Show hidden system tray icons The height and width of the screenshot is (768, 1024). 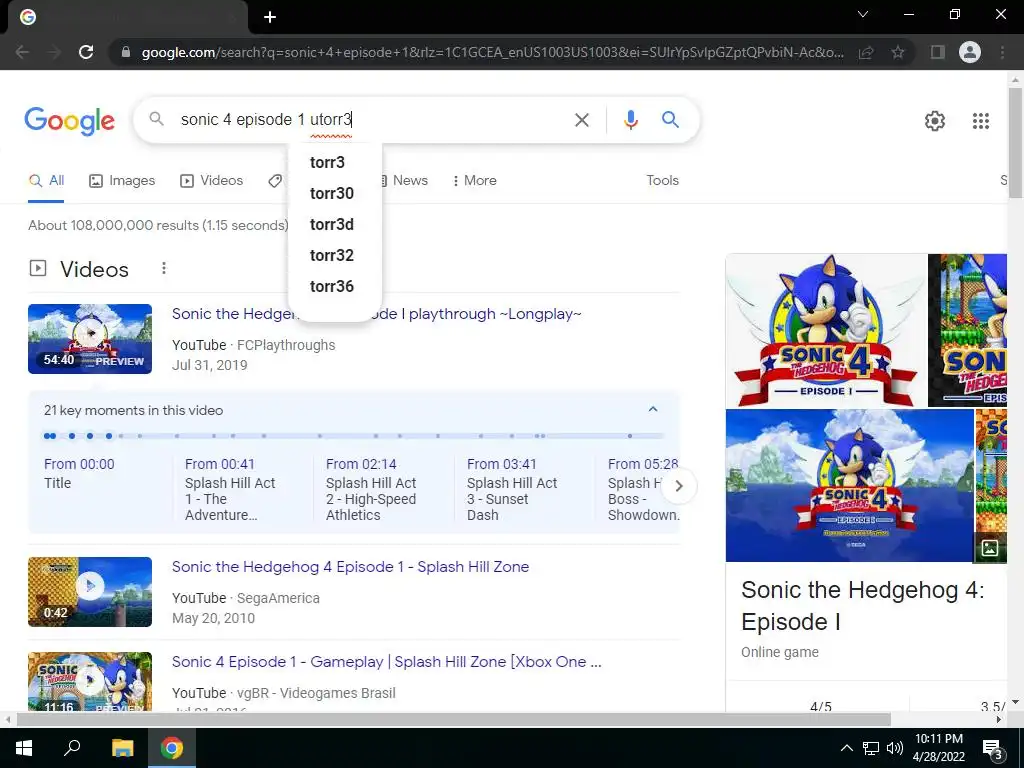pyautogui.click(x=846, y=748)
